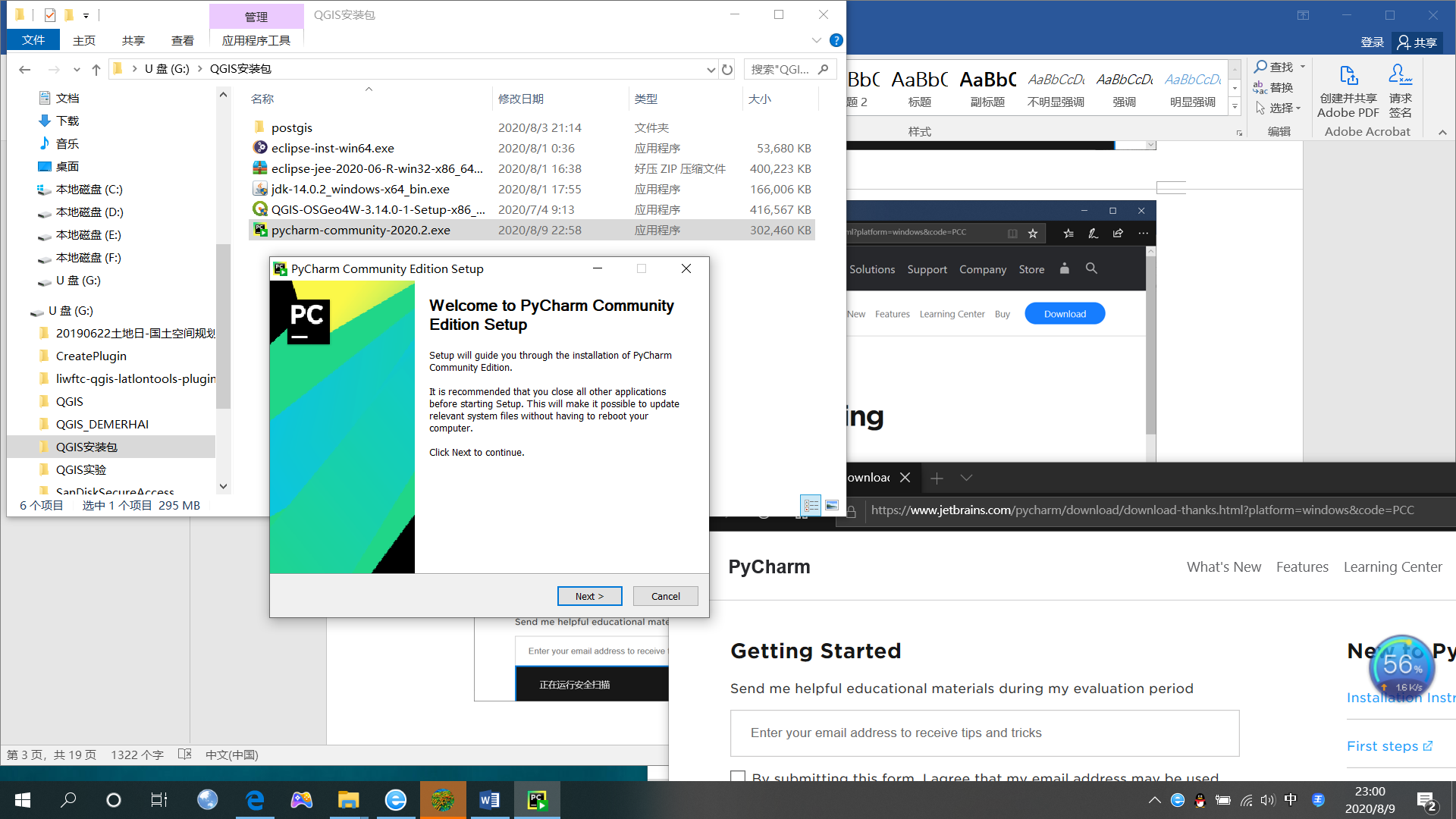Open notification center icon
This screenshot has height=819, width=1456.
click(x=1426, y=801)
